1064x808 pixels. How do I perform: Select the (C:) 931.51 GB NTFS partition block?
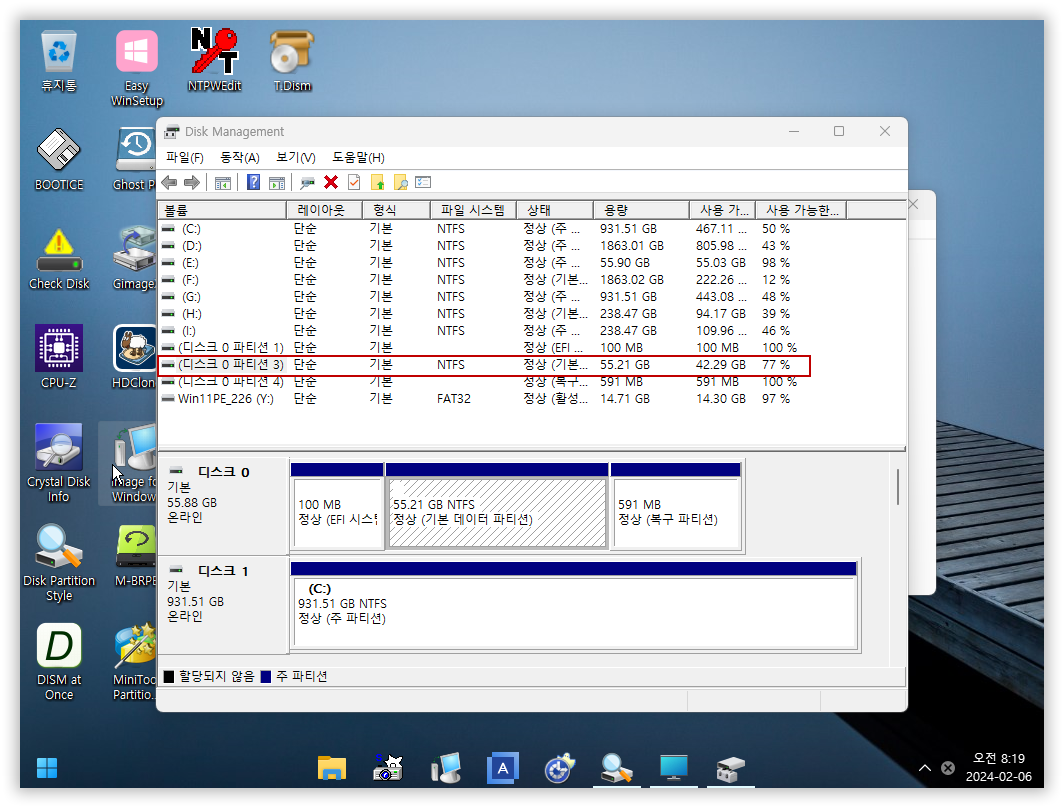[573, 605]
